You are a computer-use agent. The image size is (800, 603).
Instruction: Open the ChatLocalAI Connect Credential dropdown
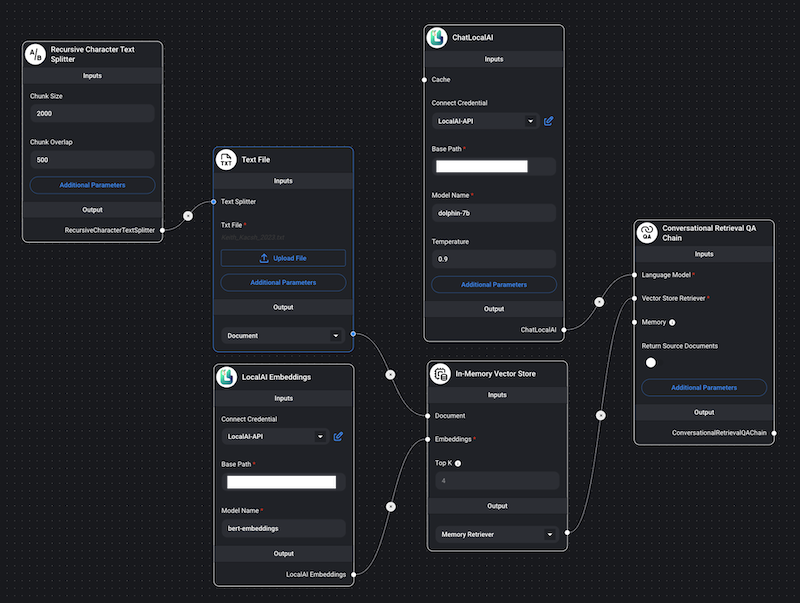point(485,121)
